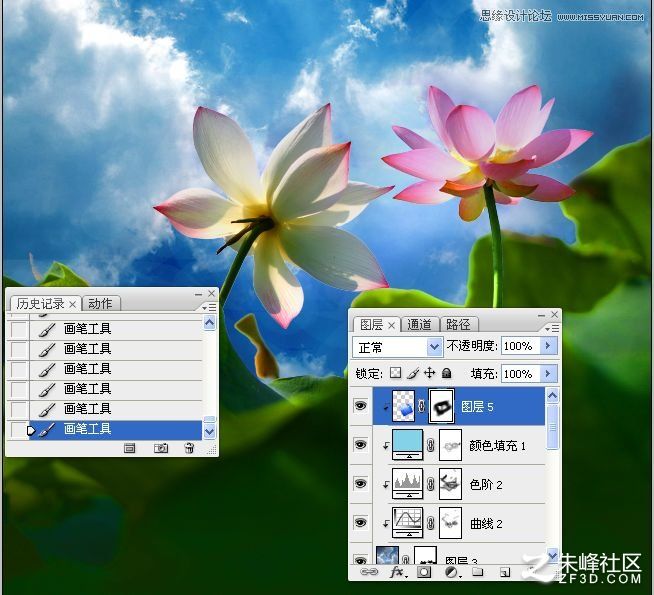Open the Layers panel options menu
This screenshot has width=654, height=595.
tap(553, 329)
